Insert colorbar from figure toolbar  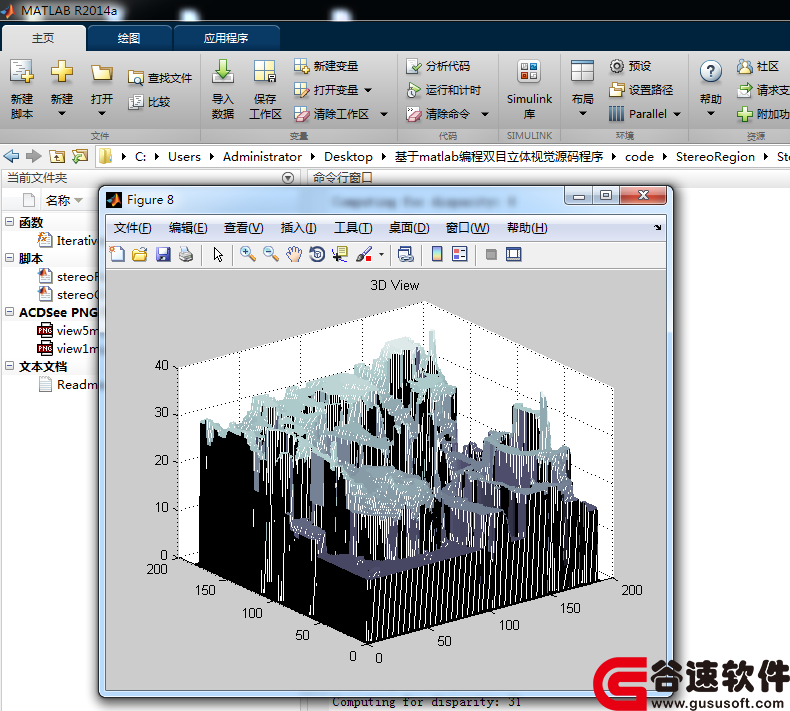(x=437, y=254)
